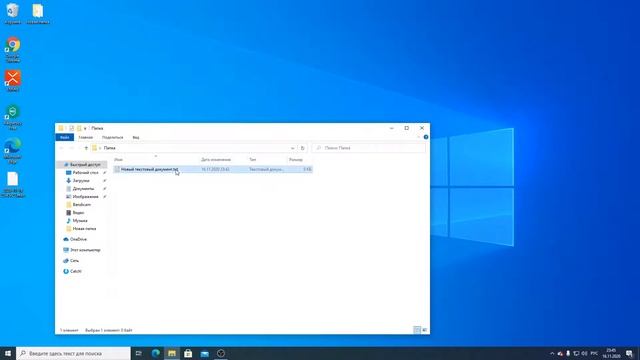This screenshot has height=360, width=640.
Task: Refresh the folder view
Action: pyautogui.click(x=303, y=148)
